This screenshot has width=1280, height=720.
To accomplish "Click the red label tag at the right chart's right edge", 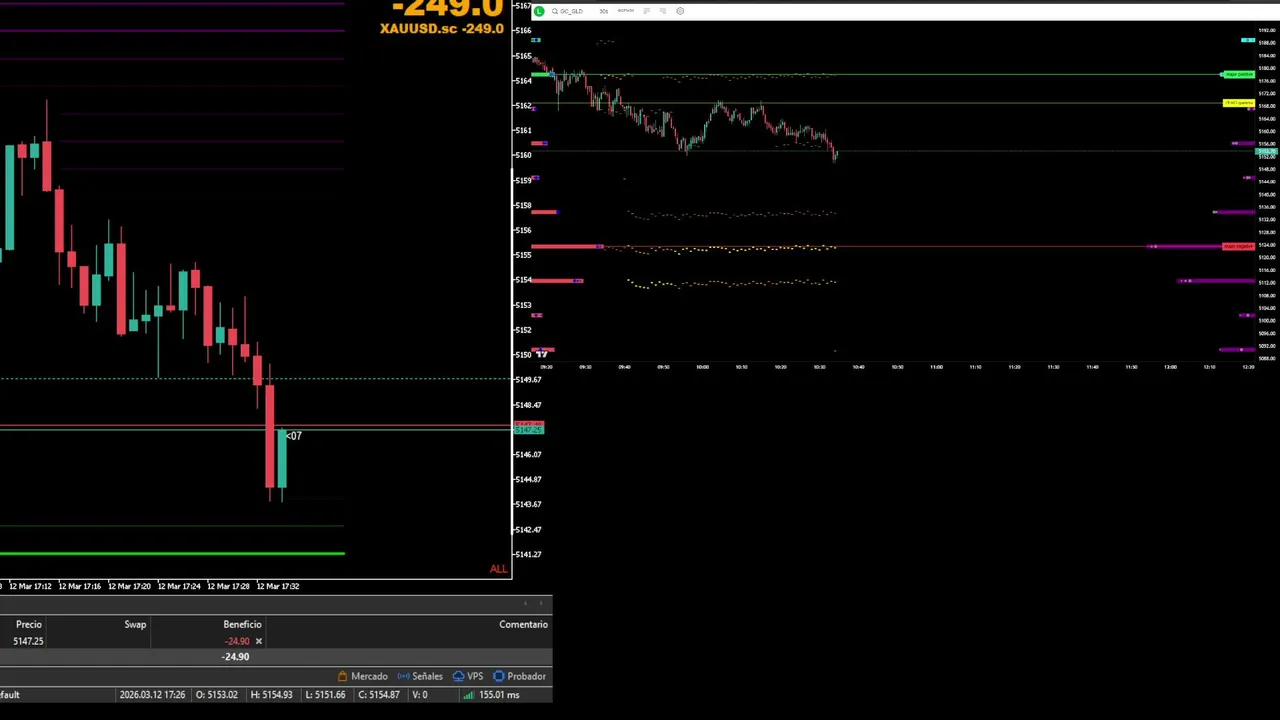I will pyautogui.click(x=1238, y=246).
